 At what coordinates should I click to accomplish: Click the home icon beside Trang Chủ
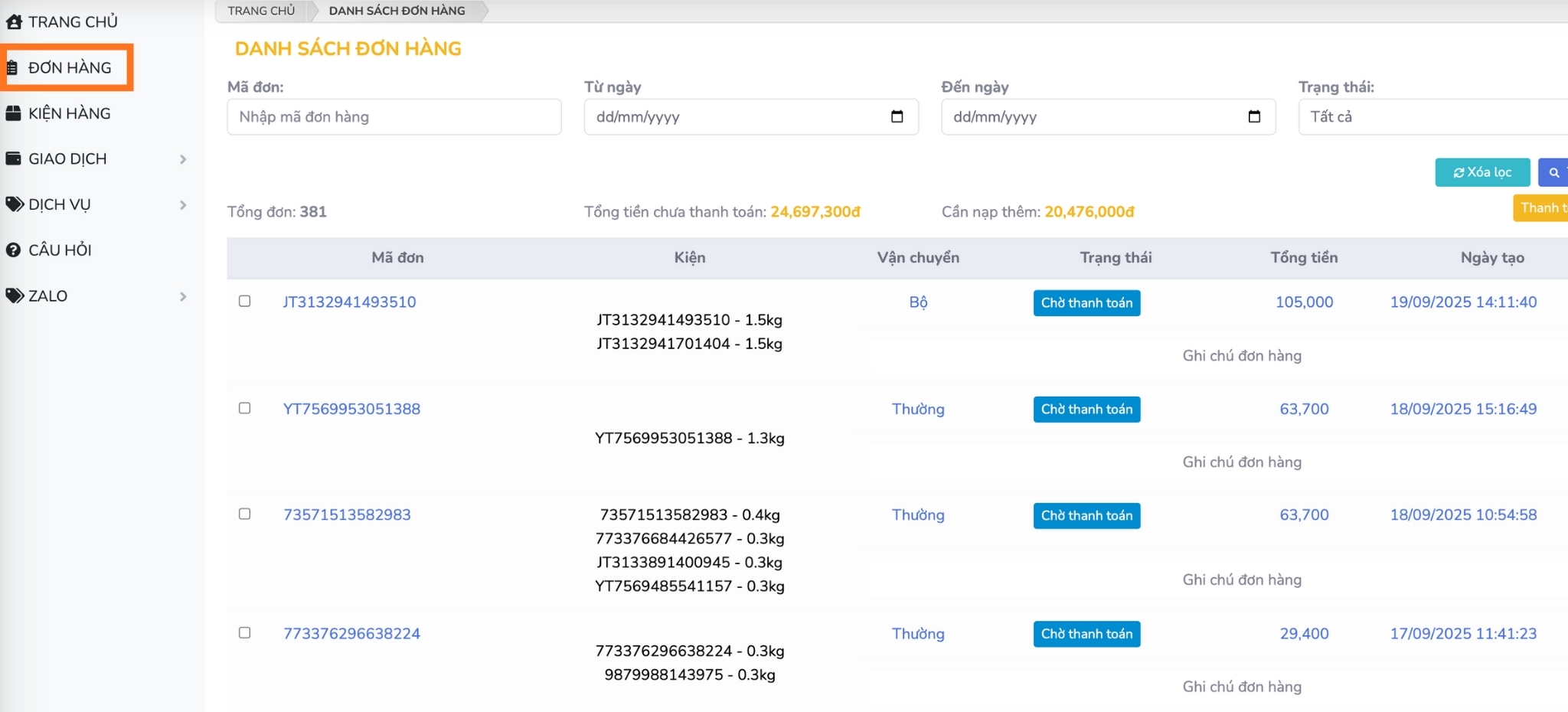[14, 22]
